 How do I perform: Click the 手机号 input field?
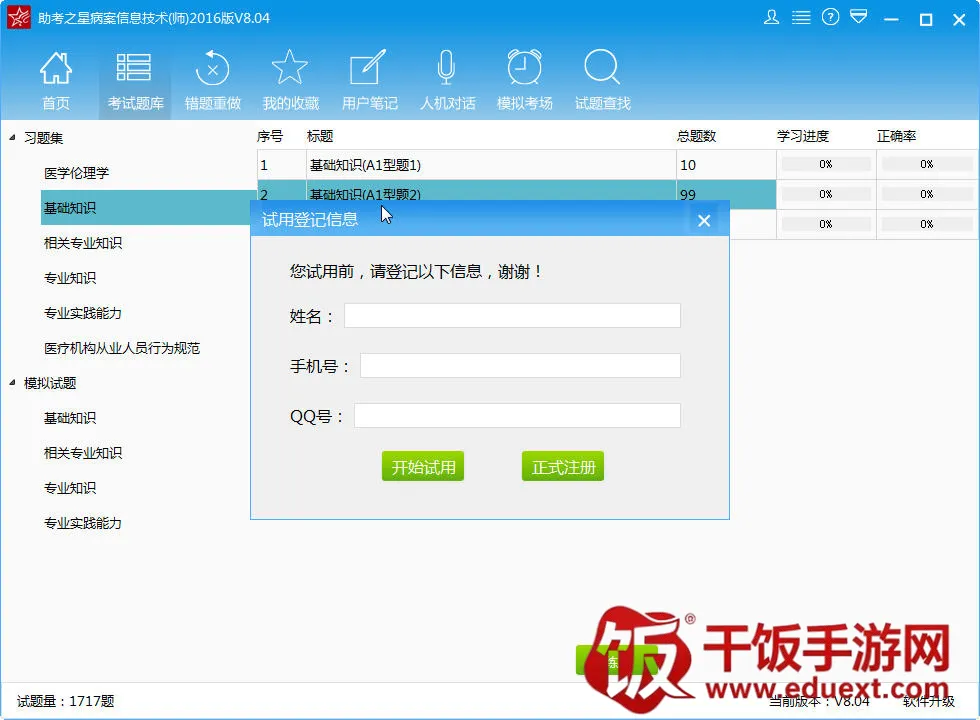520,366
